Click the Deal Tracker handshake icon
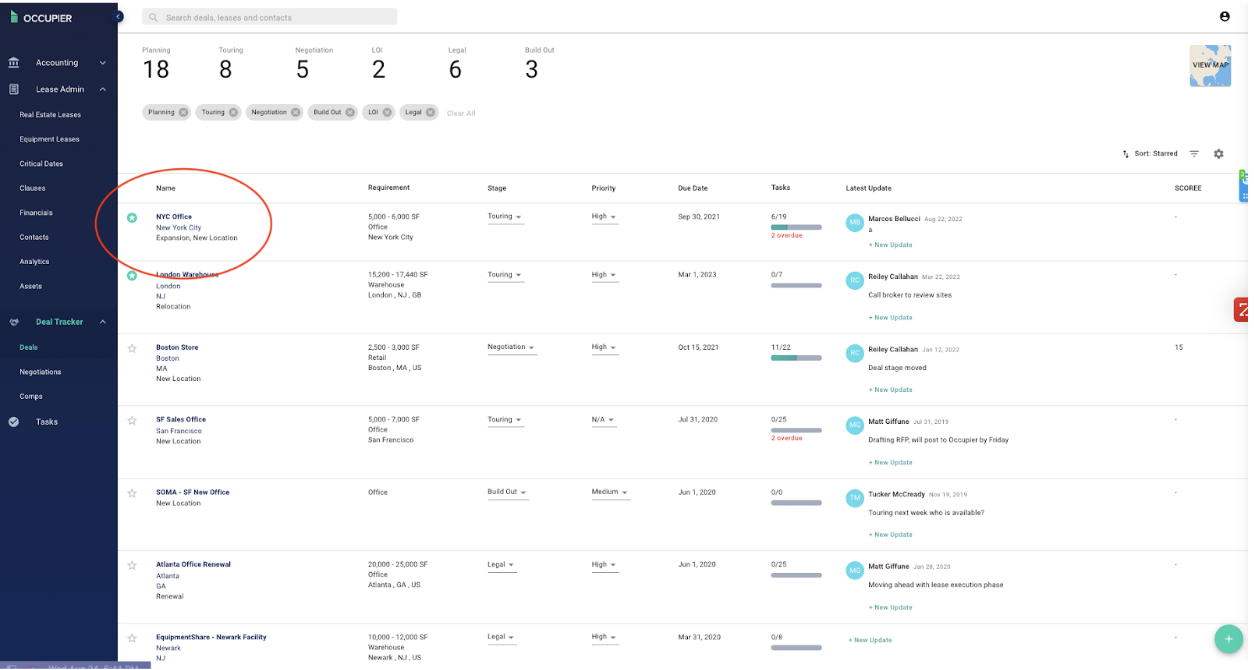Viewport: 1254px width, 670px height. click(x=14, y=322)
